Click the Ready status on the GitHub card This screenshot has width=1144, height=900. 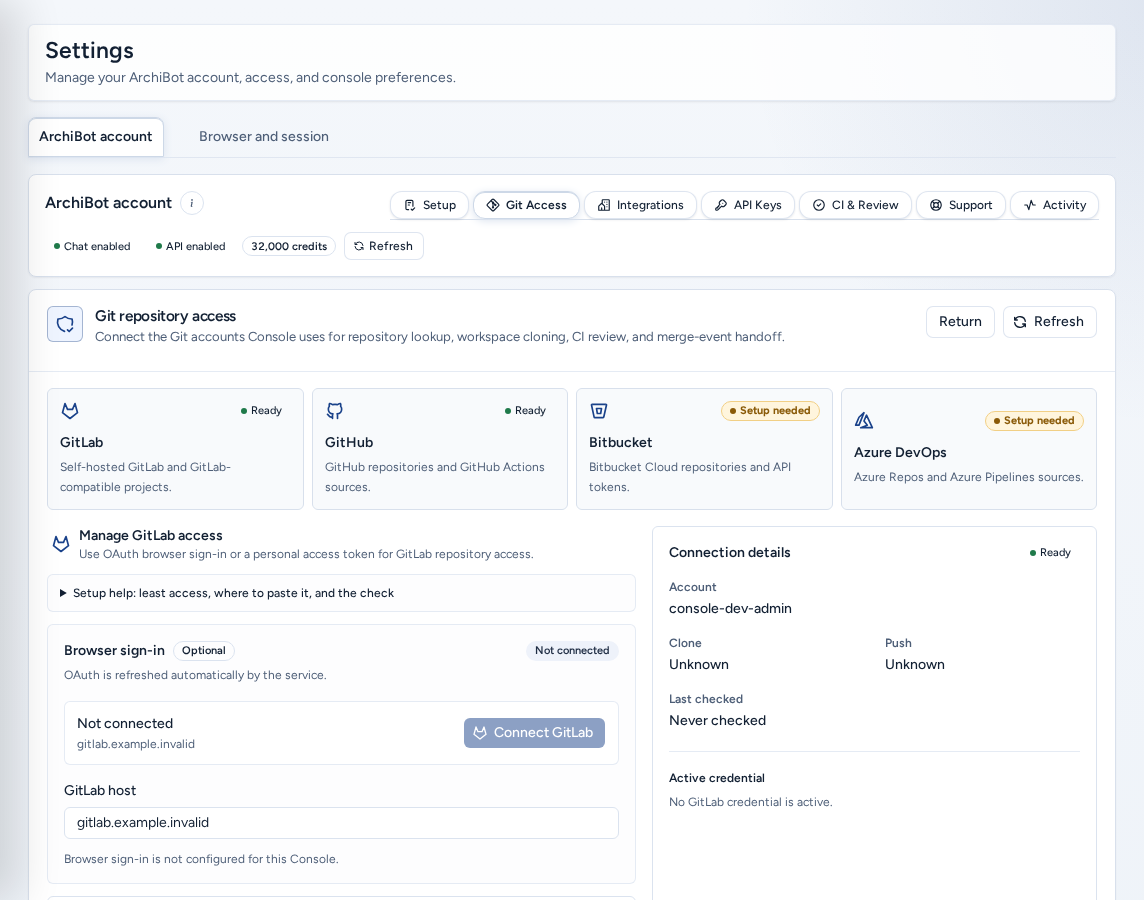pos(525,411)
